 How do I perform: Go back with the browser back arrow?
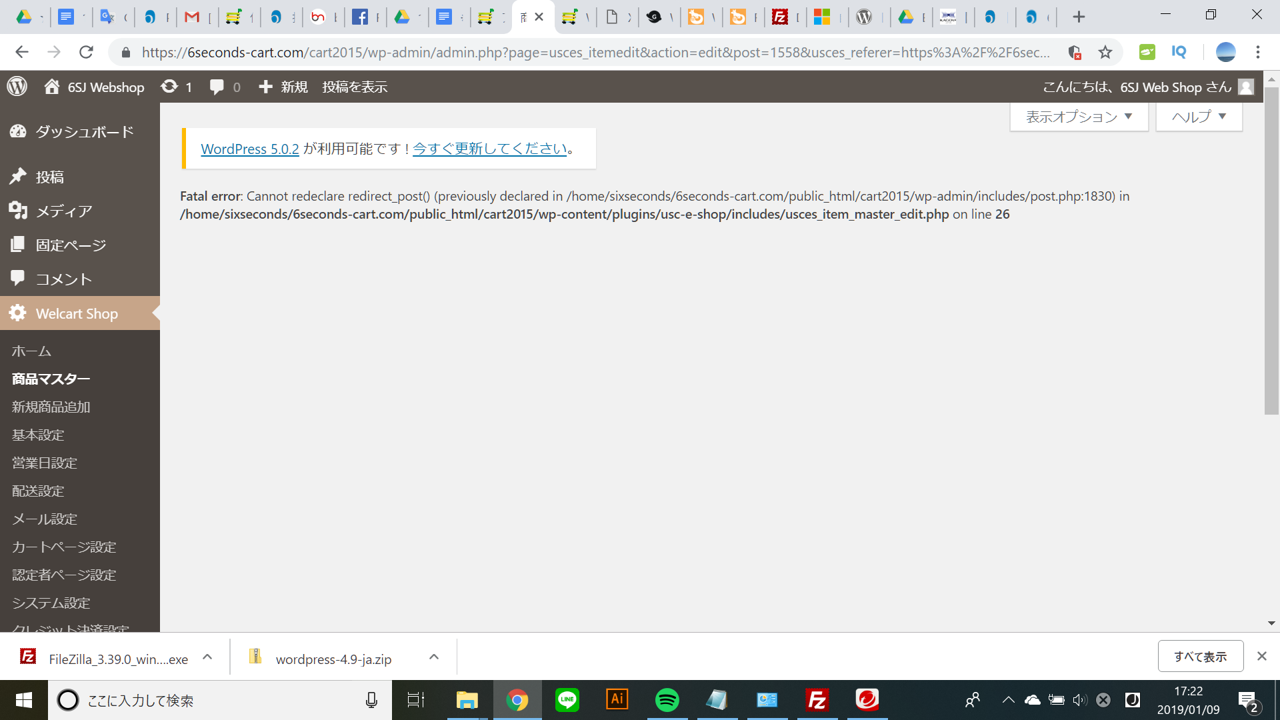click(x=22, y=52)
